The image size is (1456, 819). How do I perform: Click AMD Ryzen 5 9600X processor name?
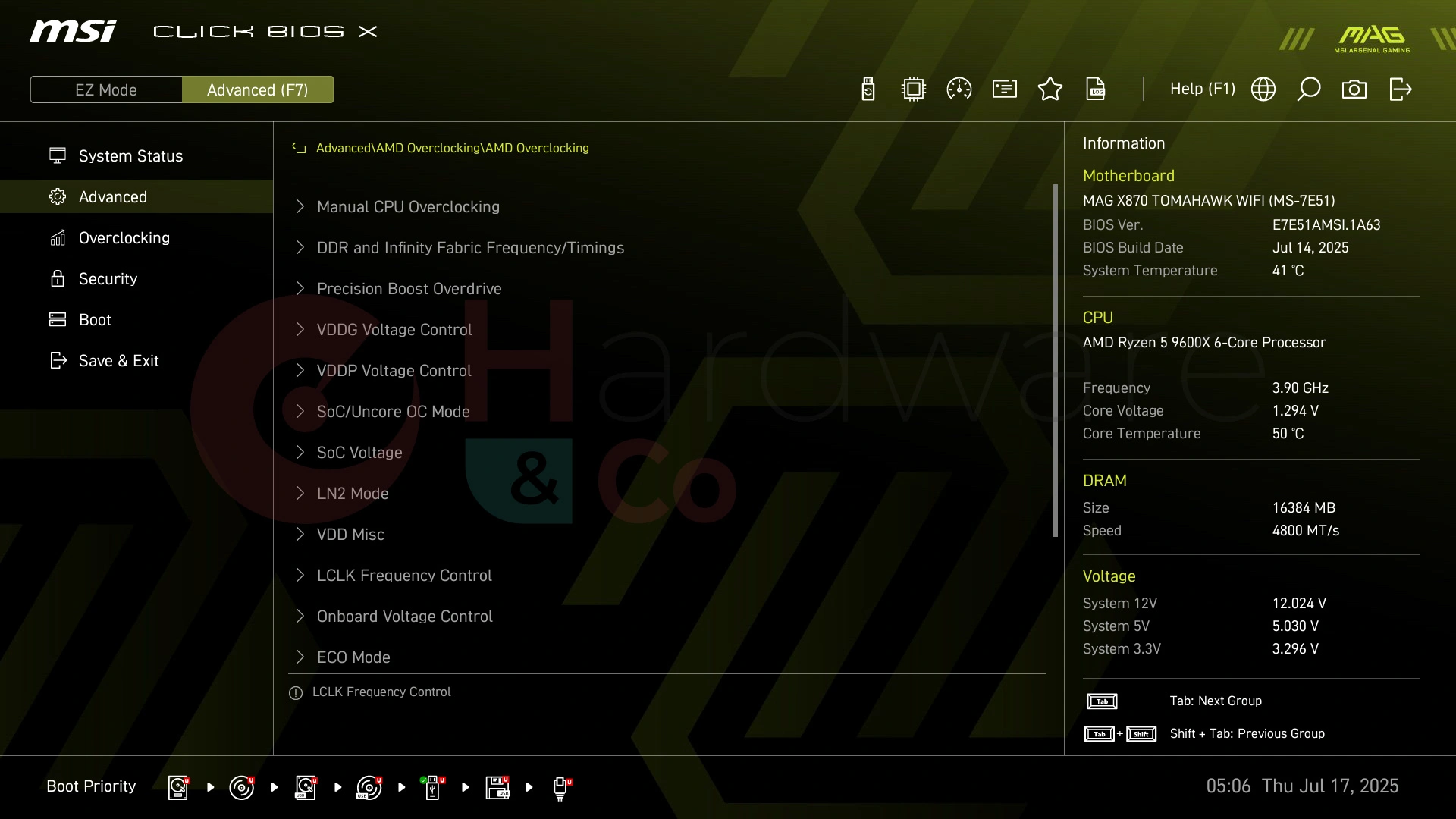pyautogui.click(x=1204, y=343)
